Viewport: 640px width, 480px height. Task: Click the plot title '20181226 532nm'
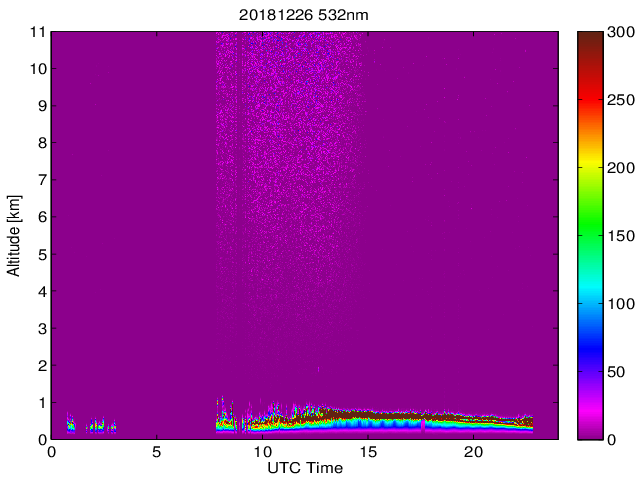tap(303, 15)
